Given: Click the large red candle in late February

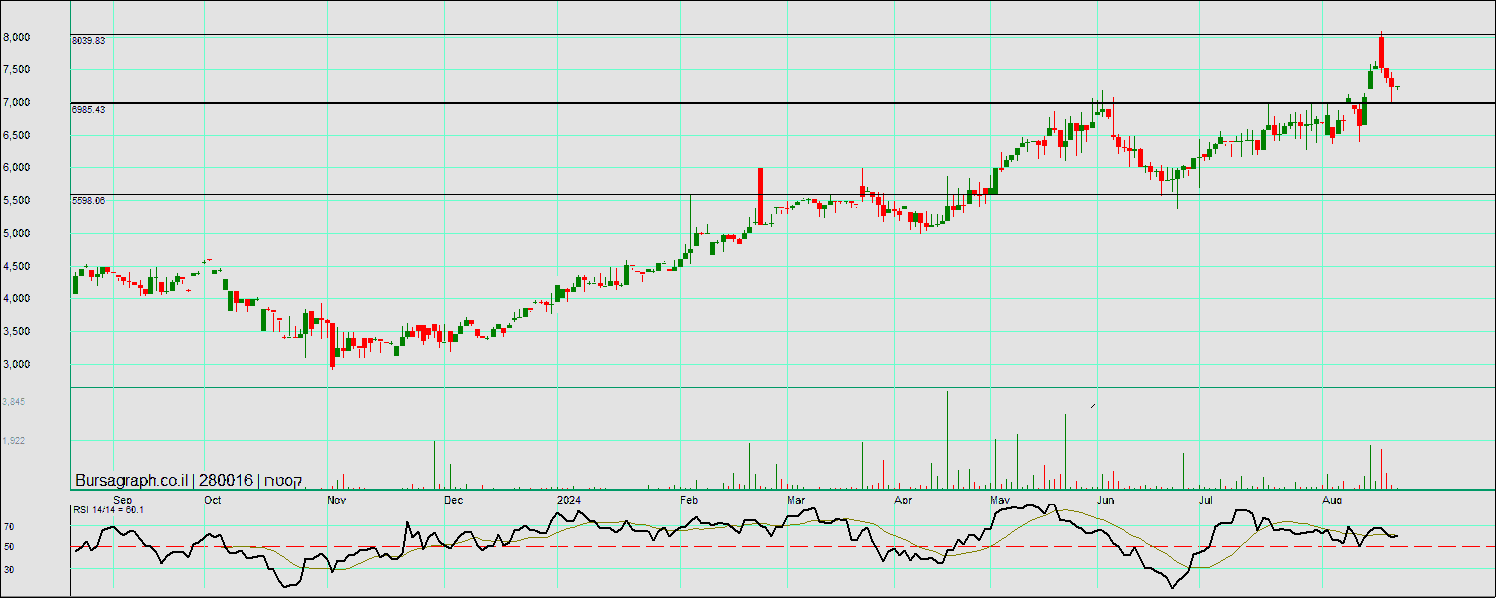Looking at the screenshot, I should click(760, 196).
